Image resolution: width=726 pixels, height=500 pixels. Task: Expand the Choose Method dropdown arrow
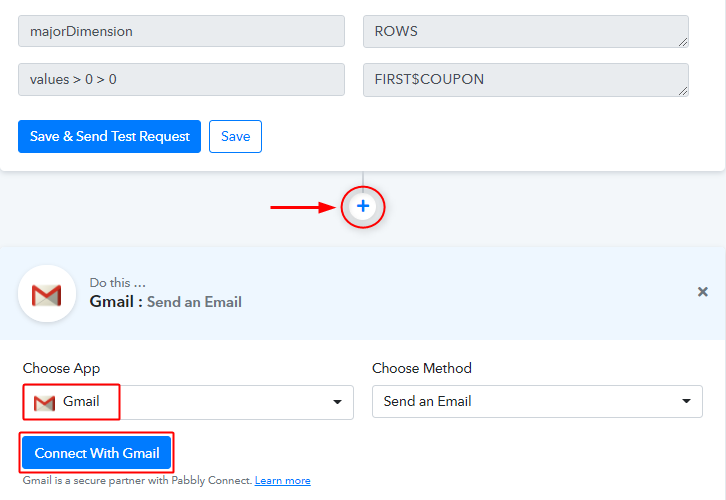pos(685,402)
